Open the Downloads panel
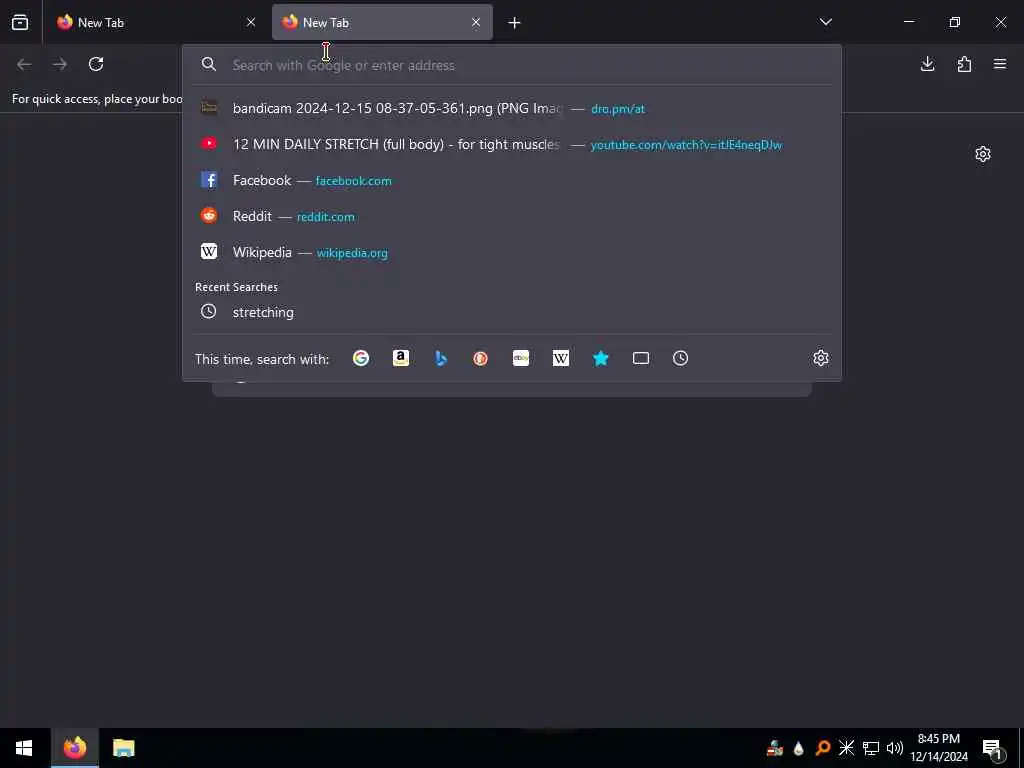This screenshot has width=1024, height=768. (927, 64)
